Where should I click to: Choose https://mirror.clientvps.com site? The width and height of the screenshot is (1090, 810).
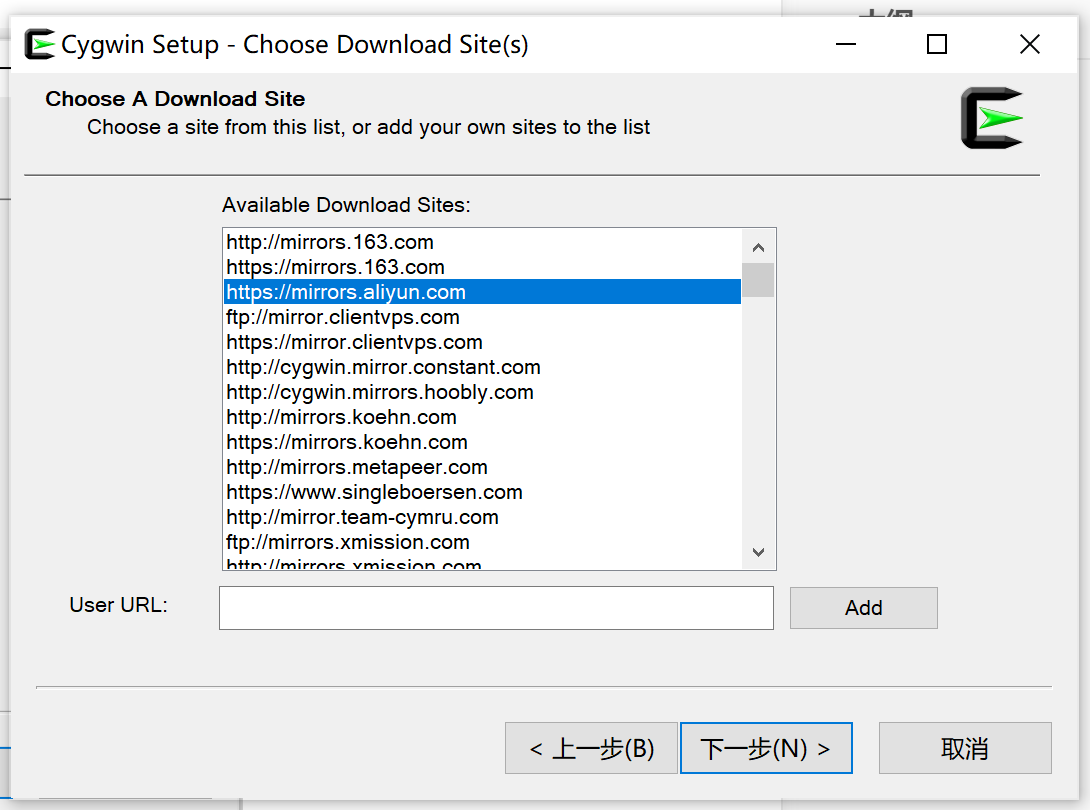coord(482,342)
